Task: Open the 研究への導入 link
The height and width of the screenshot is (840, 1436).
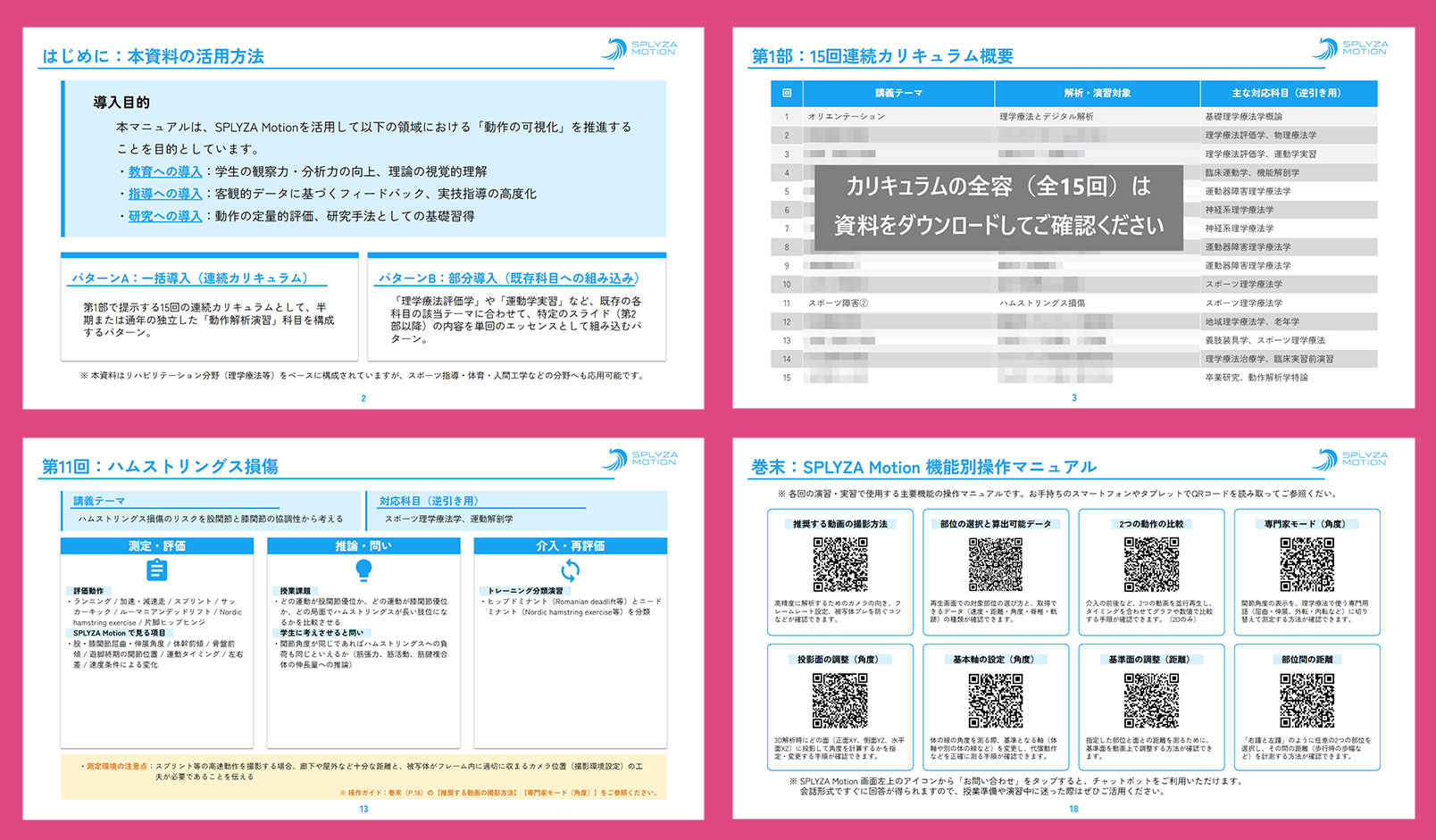Action: pyautogui.click(x=165, y=216)
